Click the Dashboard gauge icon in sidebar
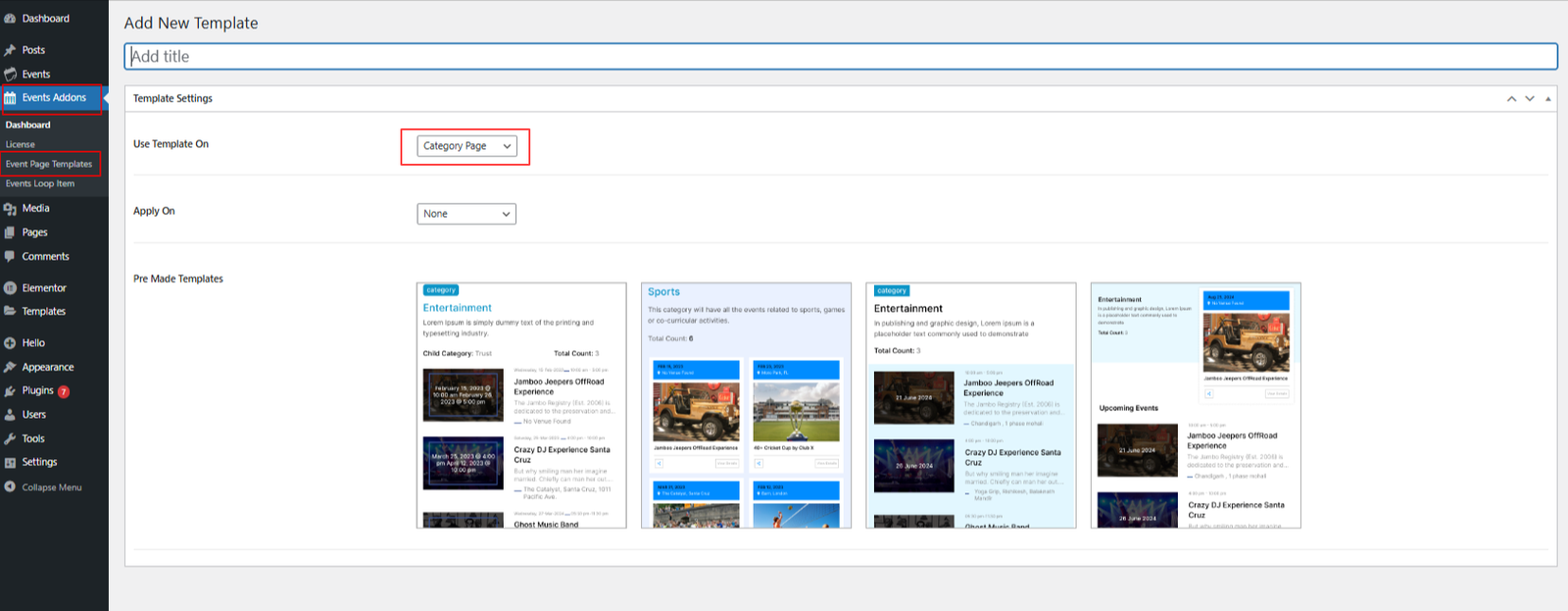 (x=10, y=19)
